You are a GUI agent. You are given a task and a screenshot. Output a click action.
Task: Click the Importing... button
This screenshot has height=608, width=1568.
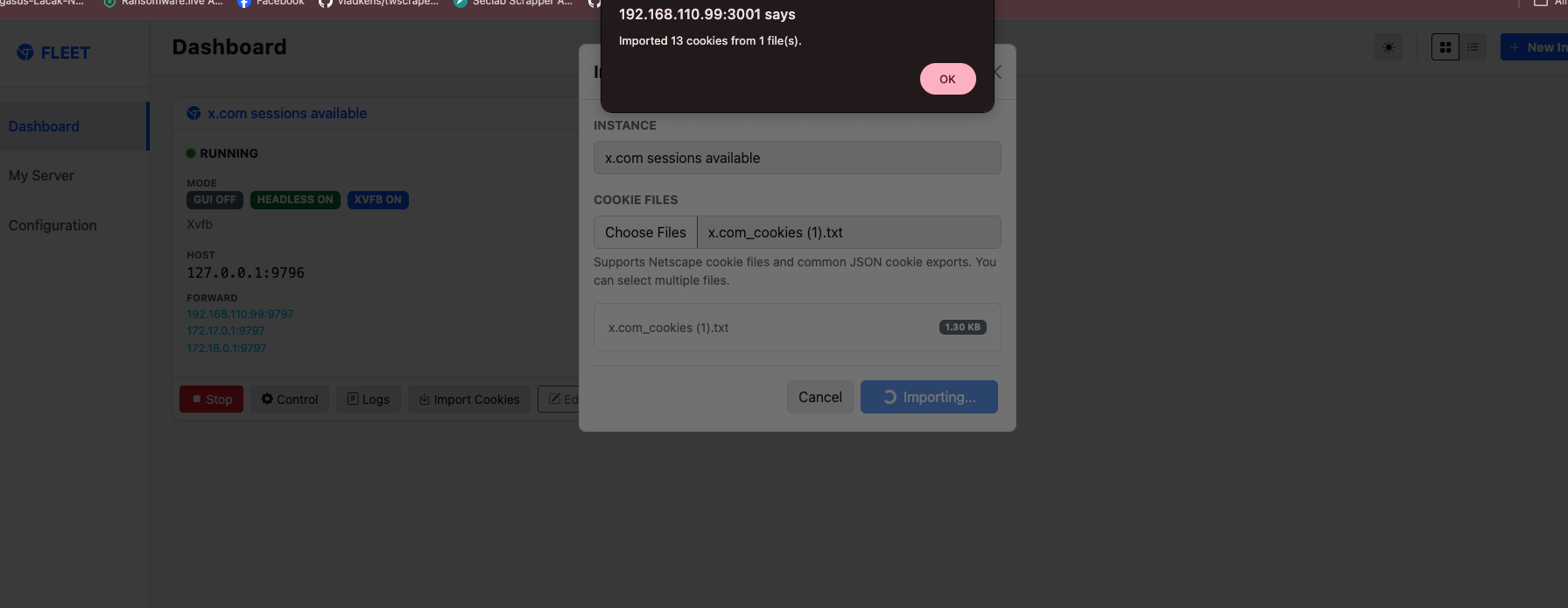[929, 397]
